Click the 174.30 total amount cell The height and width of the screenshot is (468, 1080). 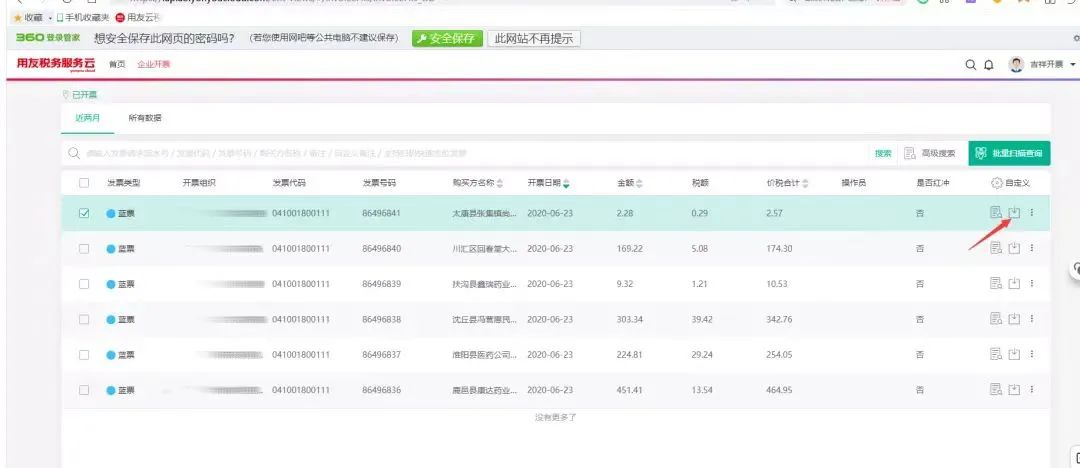click(x=779, y=248)
